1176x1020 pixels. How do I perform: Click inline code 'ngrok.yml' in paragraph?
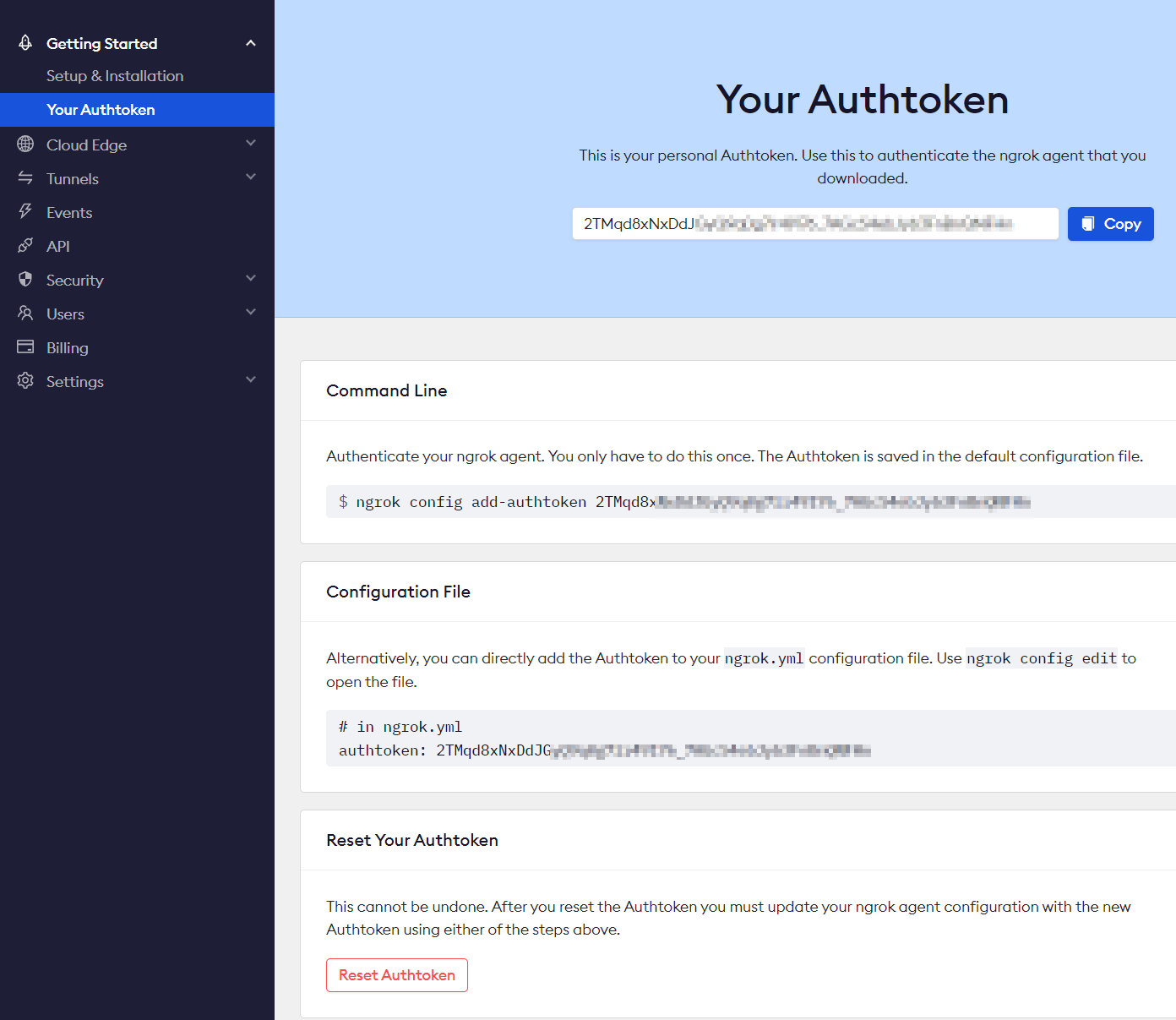pyautogui.click(x=765, y=658)
